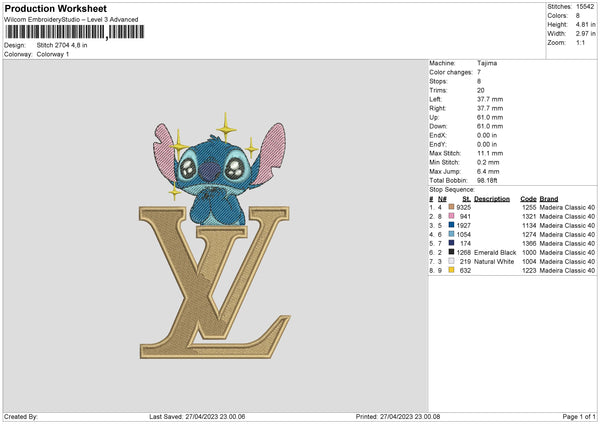Click the tan color swatch for thread 1255
This screenshot has height=424, width=600.
451,207
